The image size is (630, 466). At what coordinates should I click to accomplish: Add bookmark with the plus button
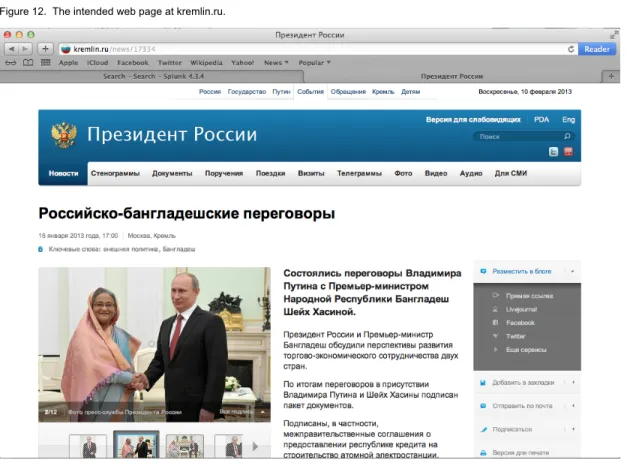(45, 49)
